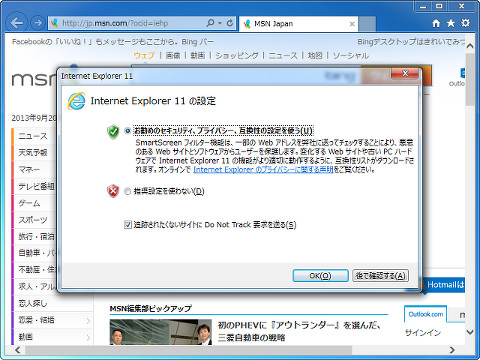
Task: Select the don't use recommended settings option
Action: pos(127,191)
